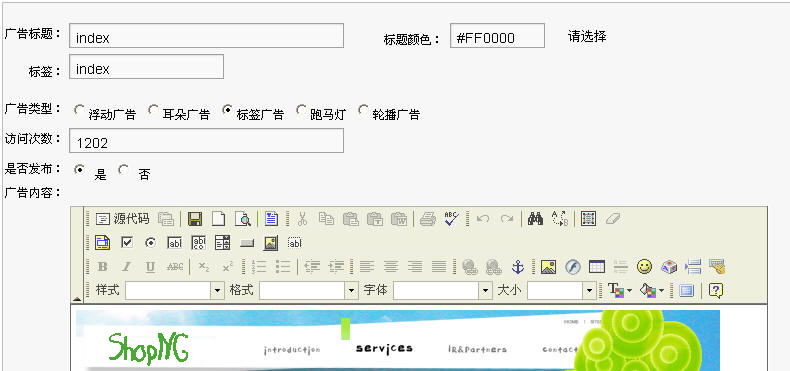Run spell check with the ABC checkmark icon
This screenshot has width=790, height=371.
click(451, 219)
